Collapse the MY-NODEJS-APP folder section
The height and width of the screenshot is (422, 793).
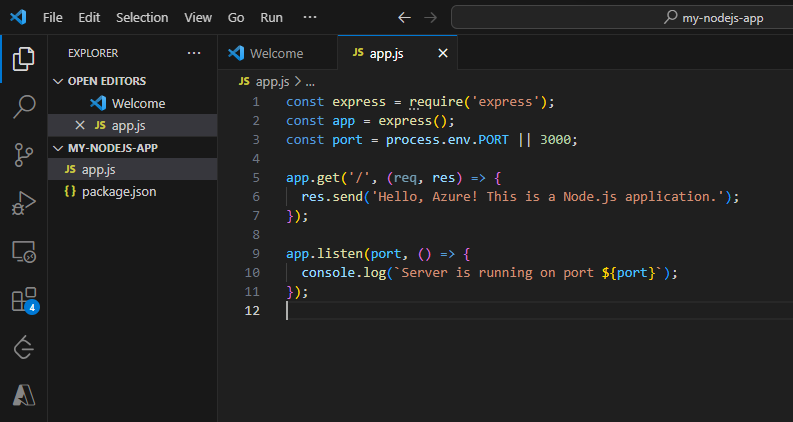(x=58, y=147)
